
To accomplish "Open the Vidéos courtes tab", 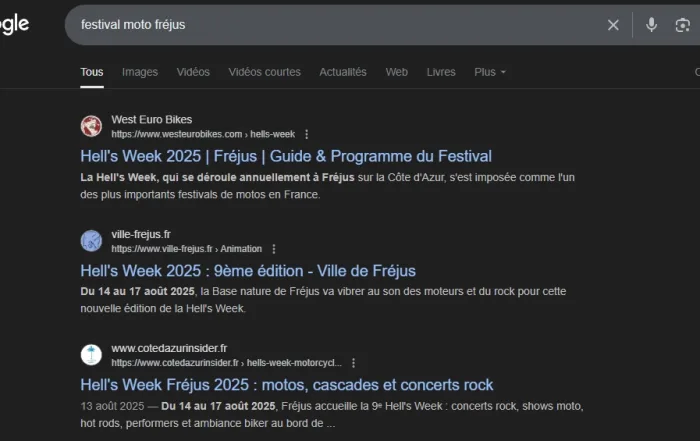I will click(x=264, y=72).
